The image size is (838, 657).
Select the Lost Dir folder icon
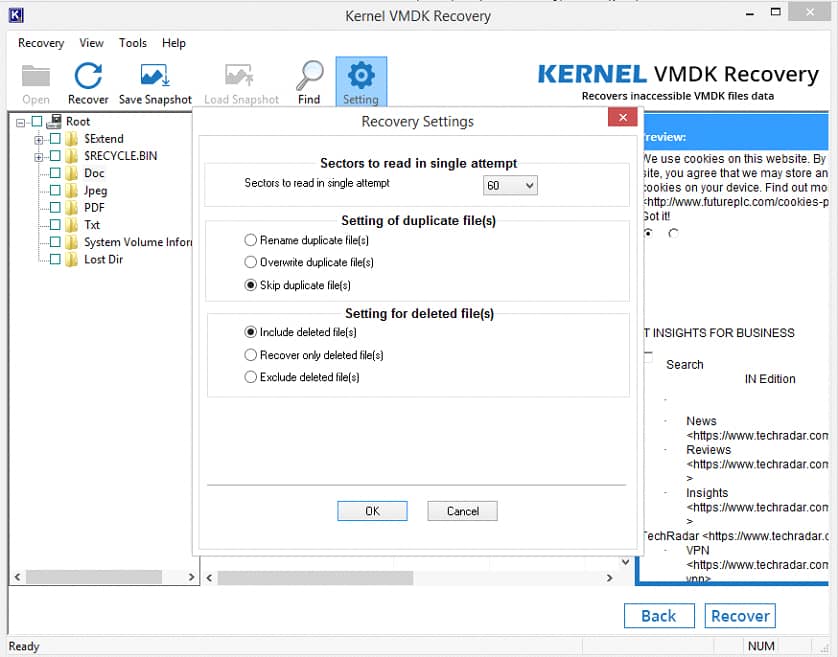(72, 259)
